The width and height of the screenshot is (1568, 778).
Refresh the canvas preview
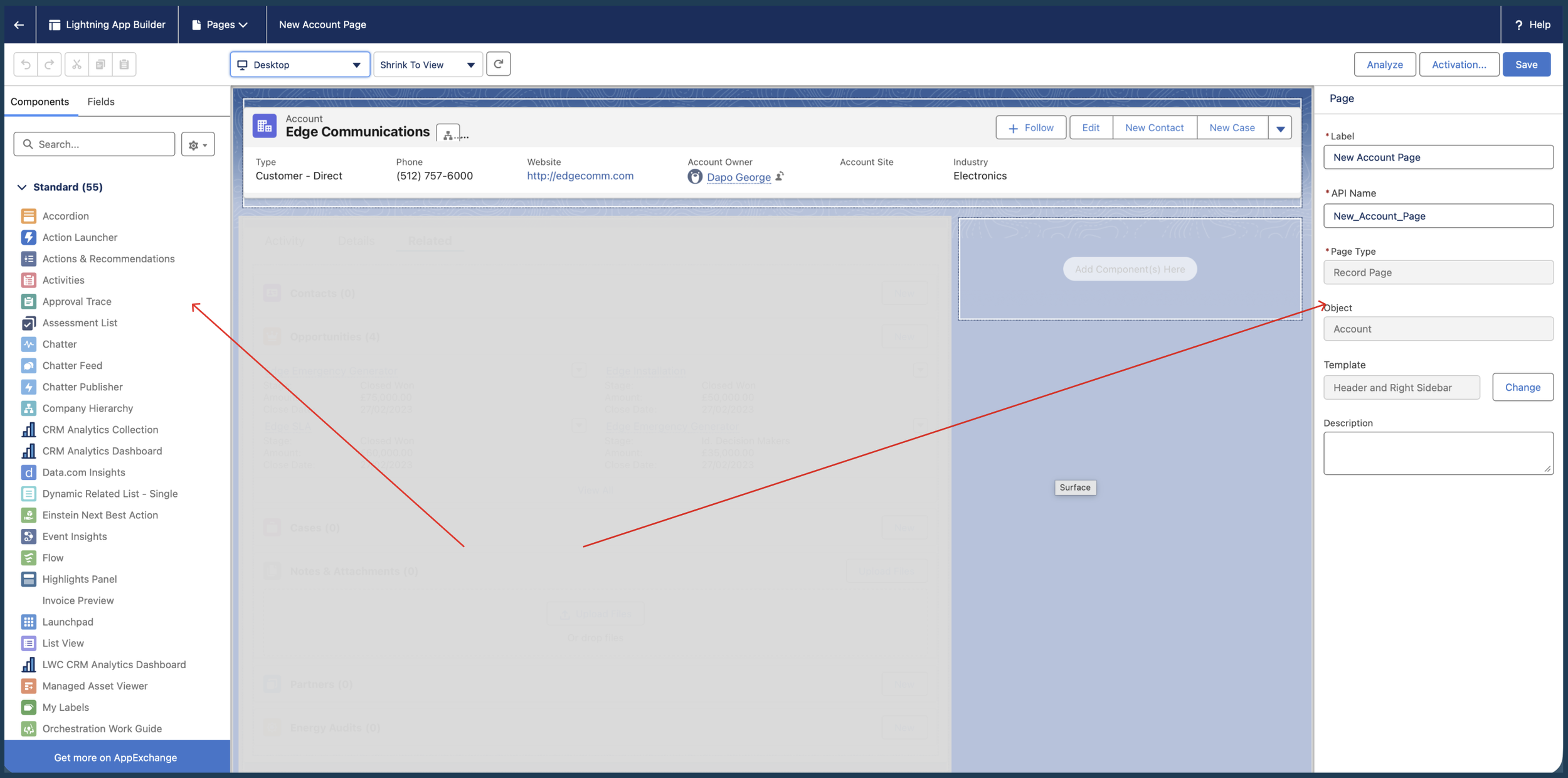click(x=498, y=64)
